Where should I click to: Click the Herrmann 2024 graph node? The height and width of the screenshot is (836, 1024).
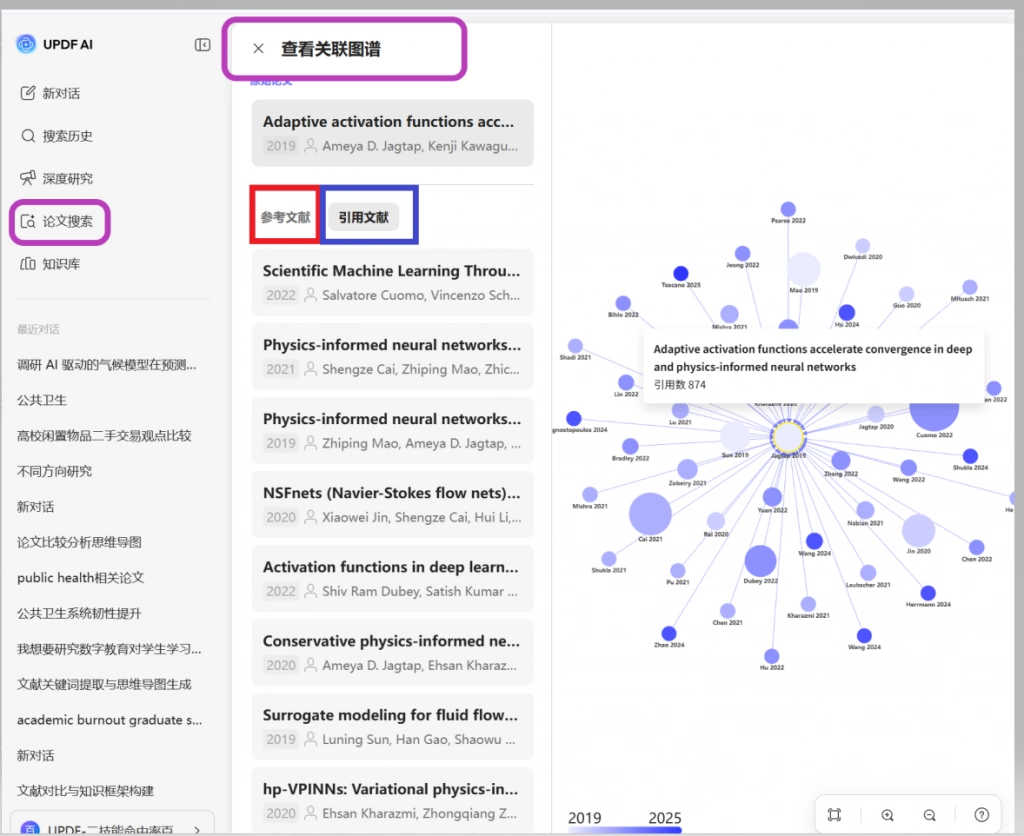pos(928,593)
